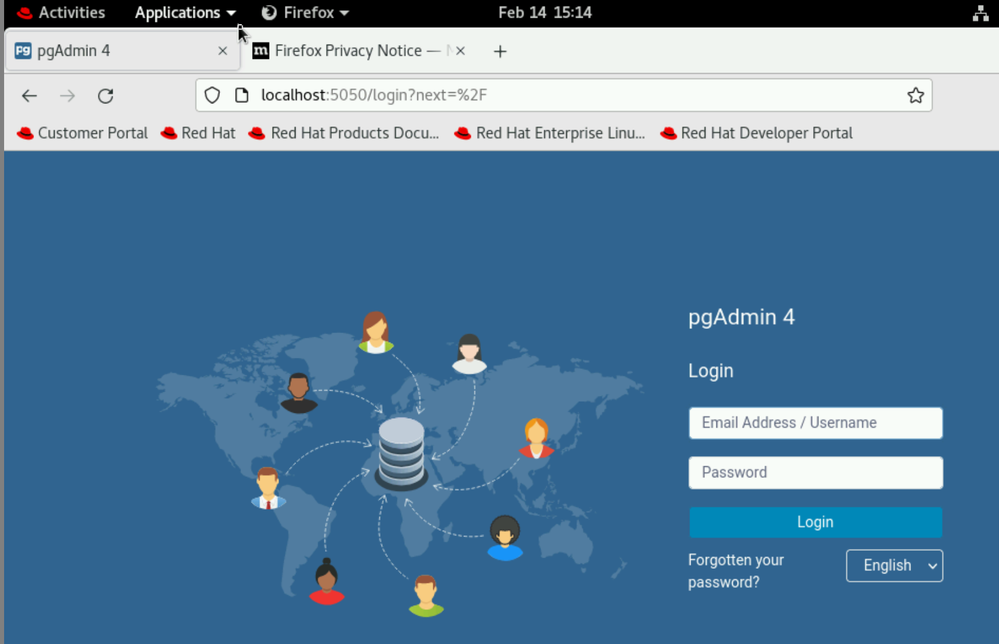This screenshot has height=644, width=999.
Task: Bookmark this page with the star icon
Action: 915,95
